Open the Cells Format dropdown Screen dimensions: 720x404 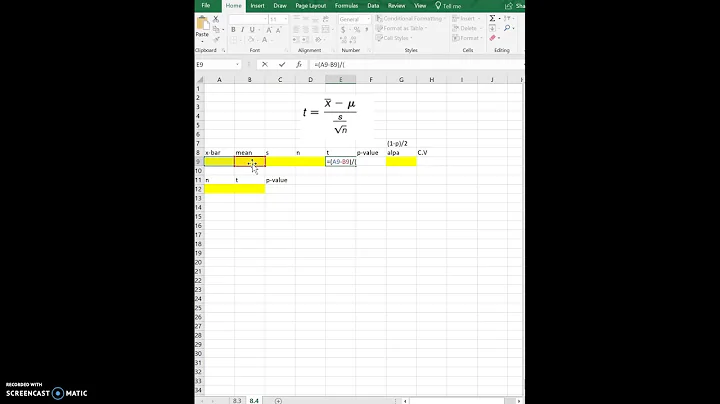(467, 38)
